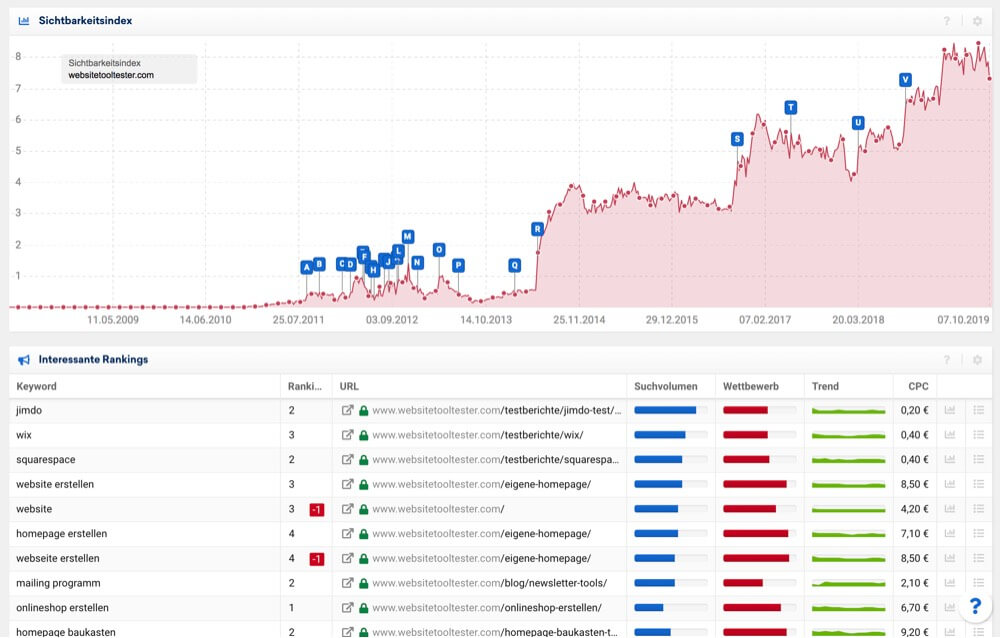Screen dimensions: 1000x638
Task: Select event pin M on the chart
Action: pos(408,237)
